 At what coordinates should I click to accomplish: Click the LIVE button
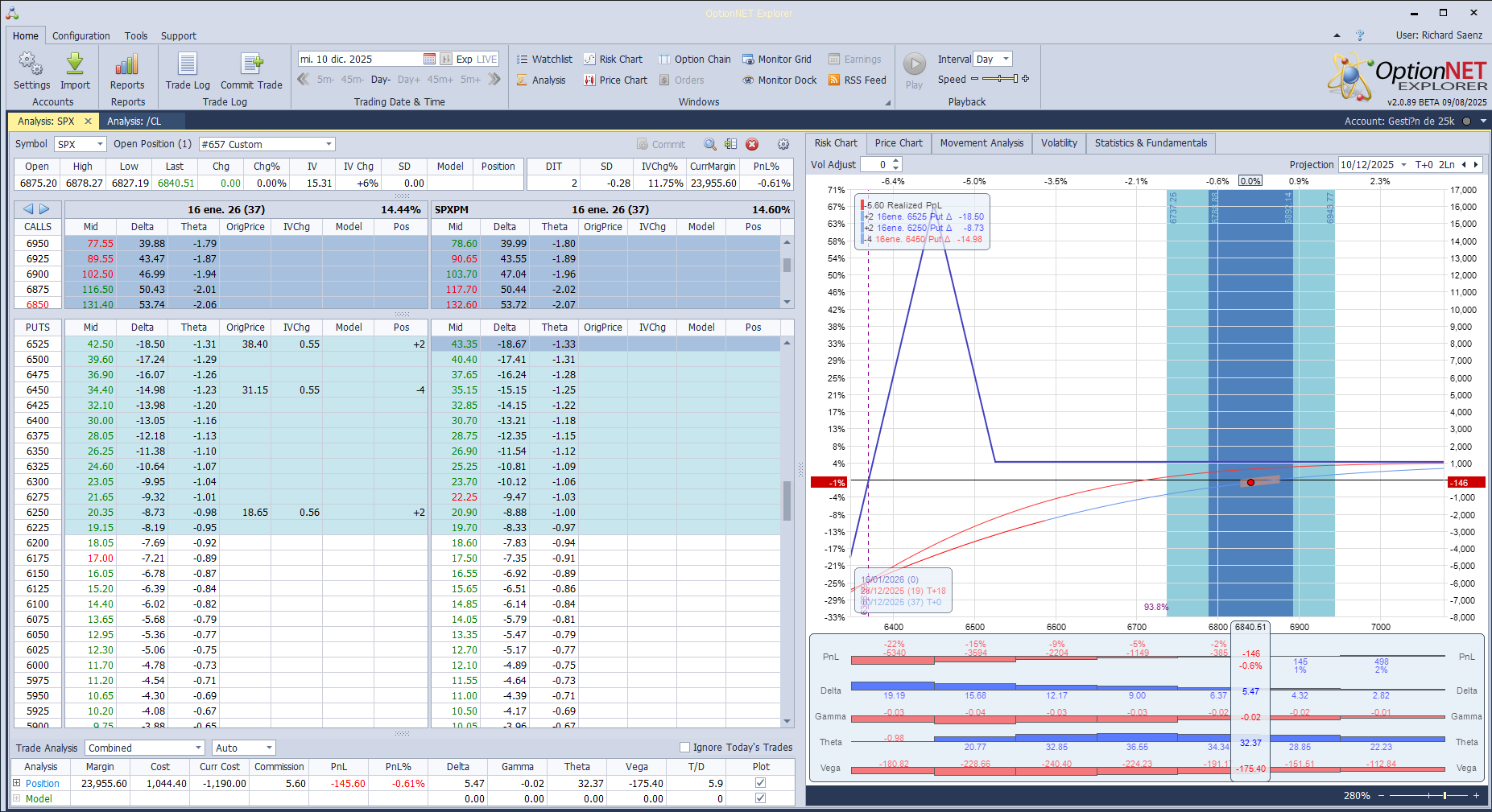pos(487,60)
